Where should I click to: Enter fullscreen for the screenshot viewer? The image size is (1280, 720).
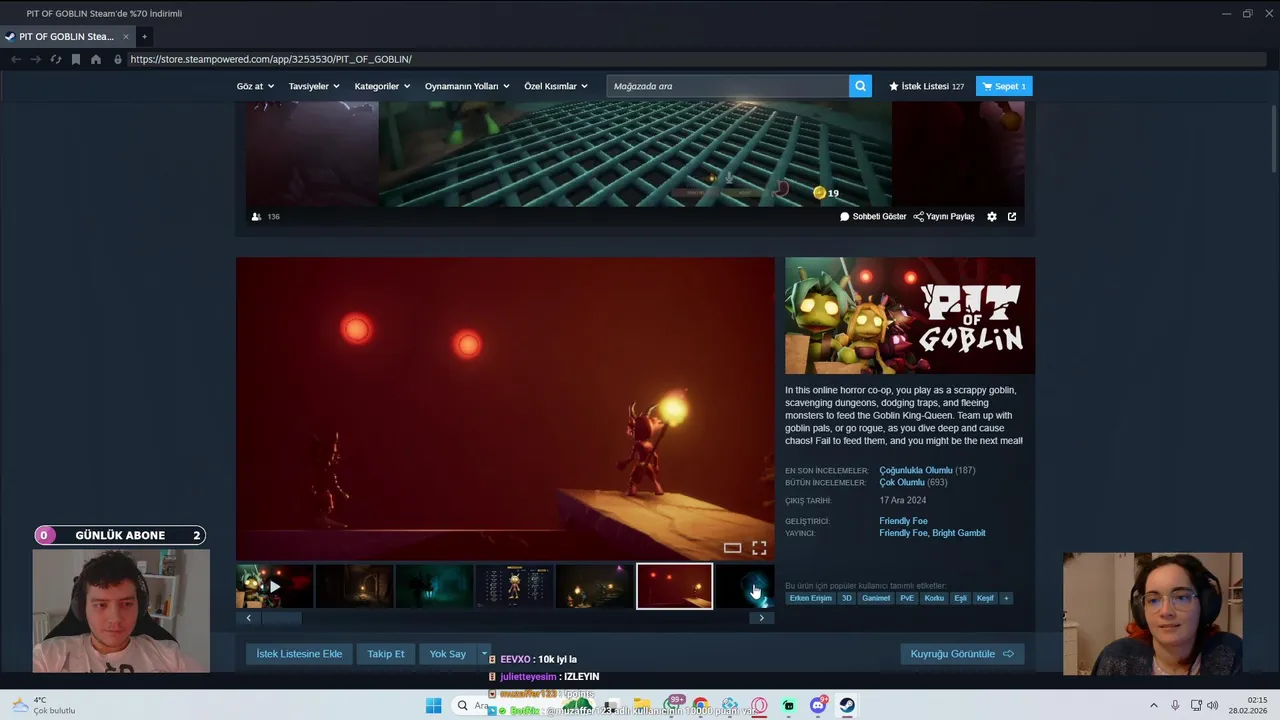coord(759,548)
